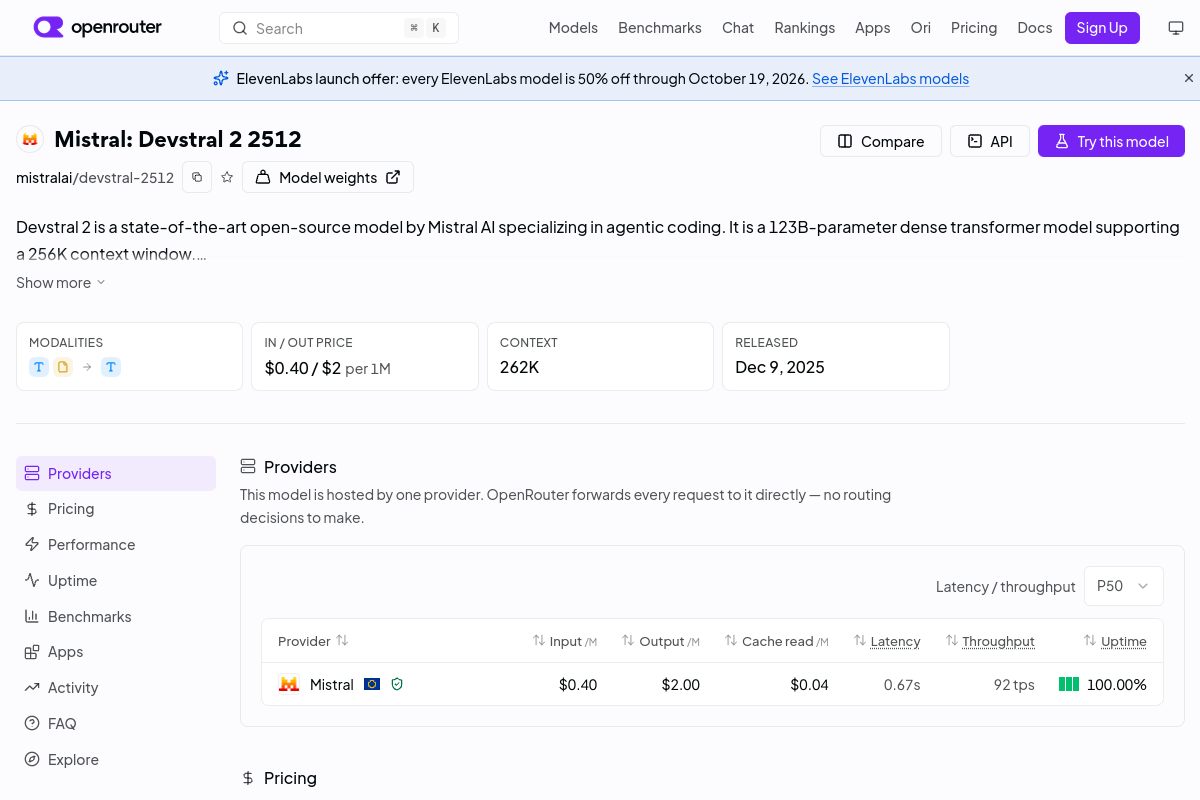Select the Providers sidebar section
The height and width of the screenshot is (800, 1200).
coord(116,473)
